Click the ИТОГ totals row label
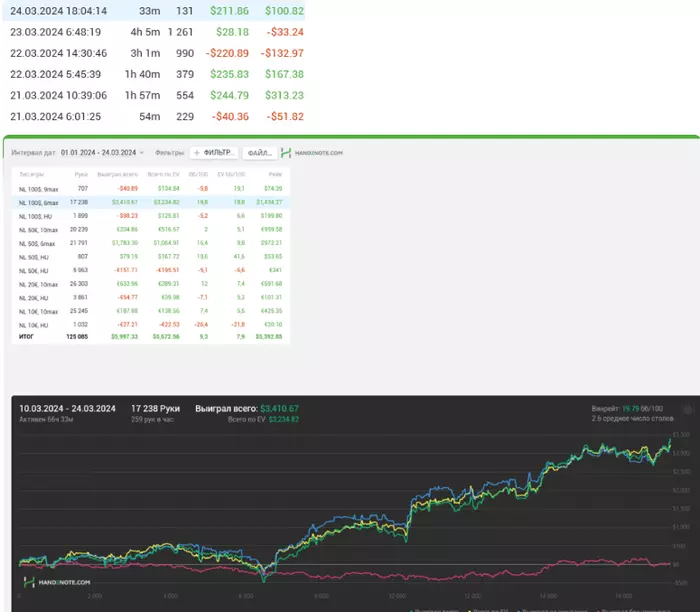The height and width of the screenshot is (612, 700). click(26, 337)
